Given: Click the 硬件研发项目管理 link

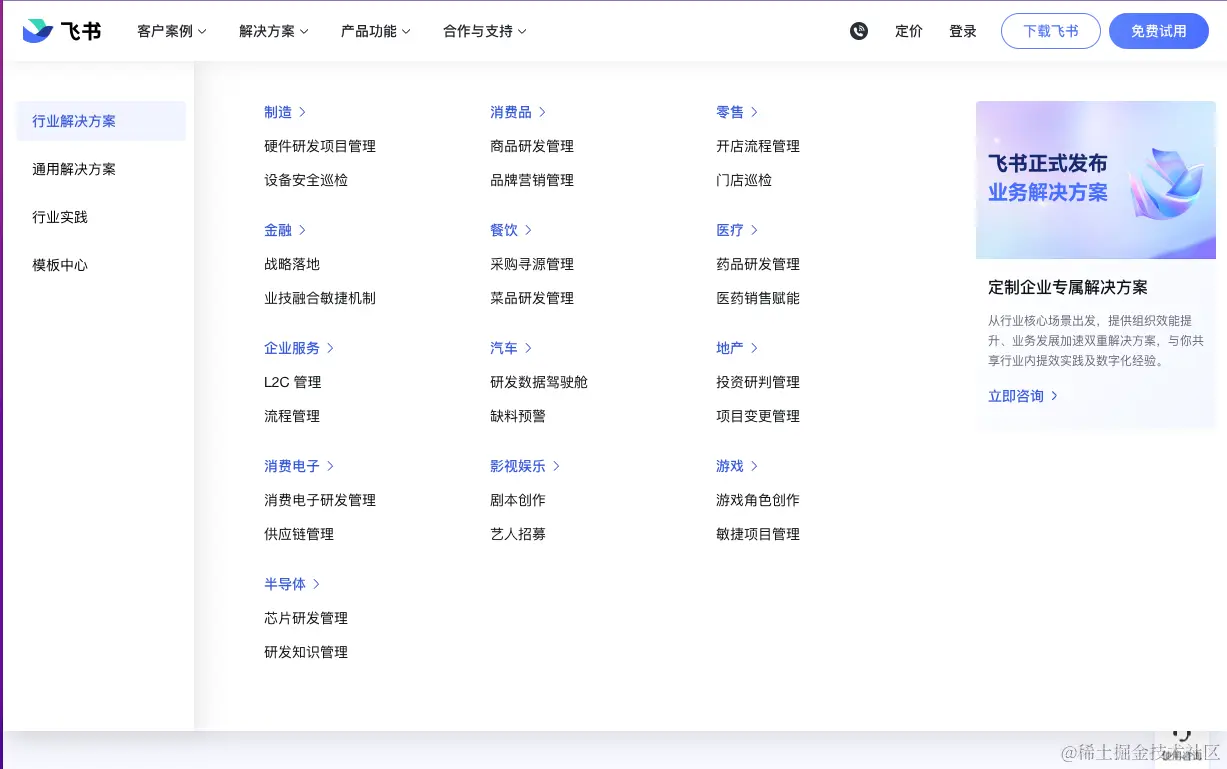Looking at the screenshot, I should [320, 146].
